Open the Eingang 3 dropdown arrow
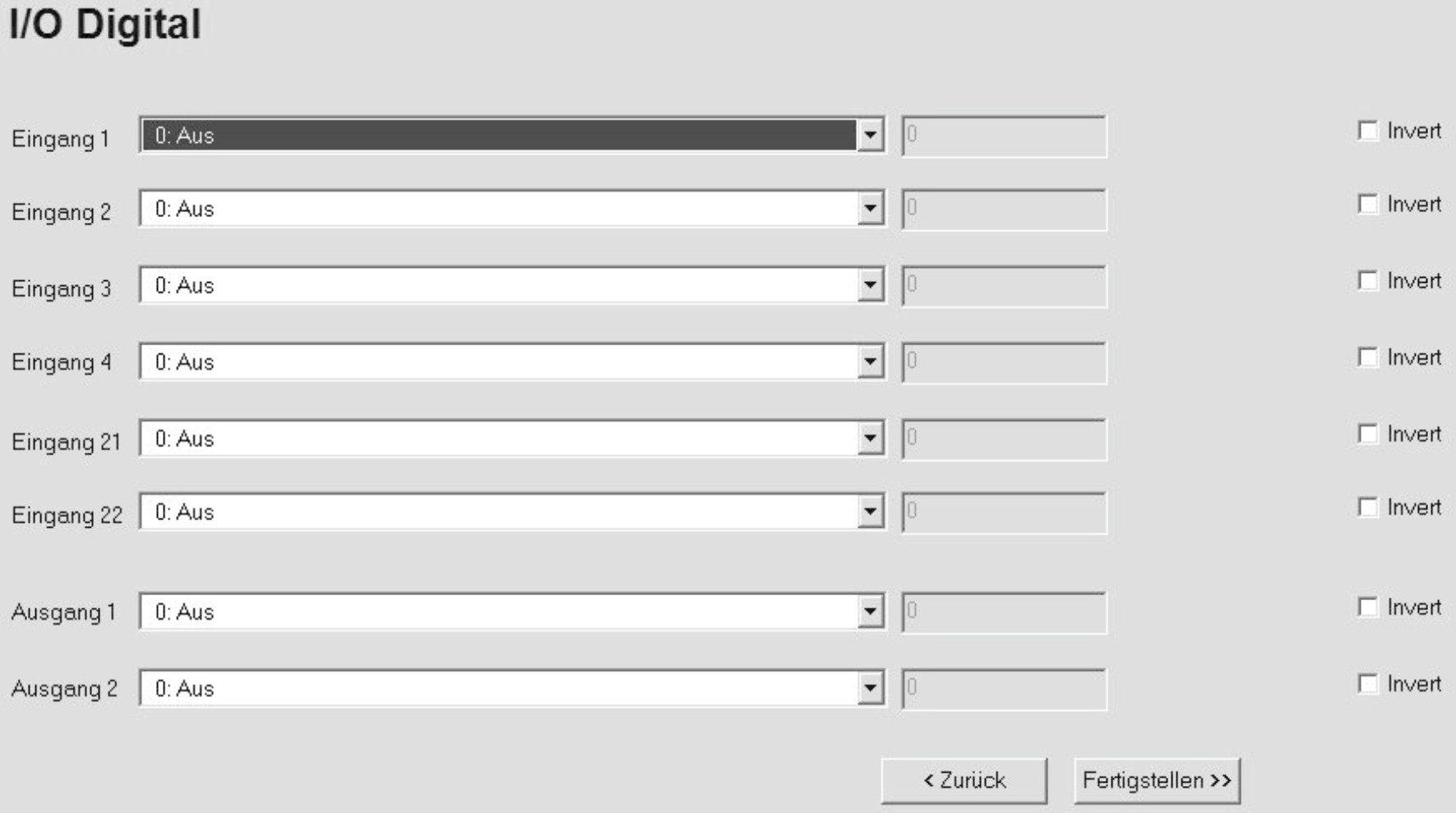This screenshot has width=1456, height=813. click(x=870, y=285)
